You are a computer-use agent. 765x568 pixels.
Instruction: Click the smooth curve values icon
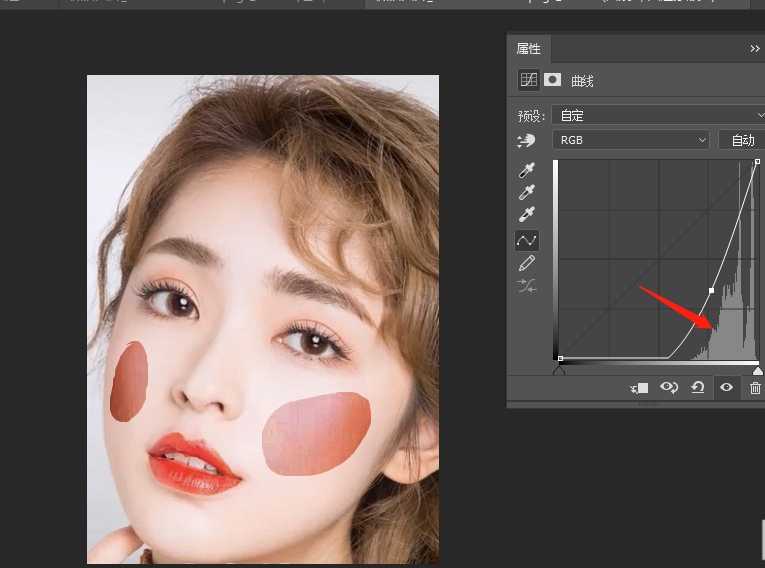527,286
